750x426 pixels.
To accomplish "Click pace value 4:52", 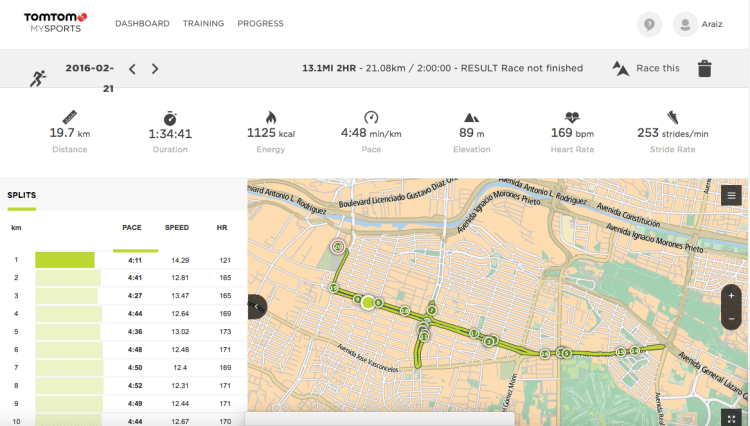I will 135,386.
